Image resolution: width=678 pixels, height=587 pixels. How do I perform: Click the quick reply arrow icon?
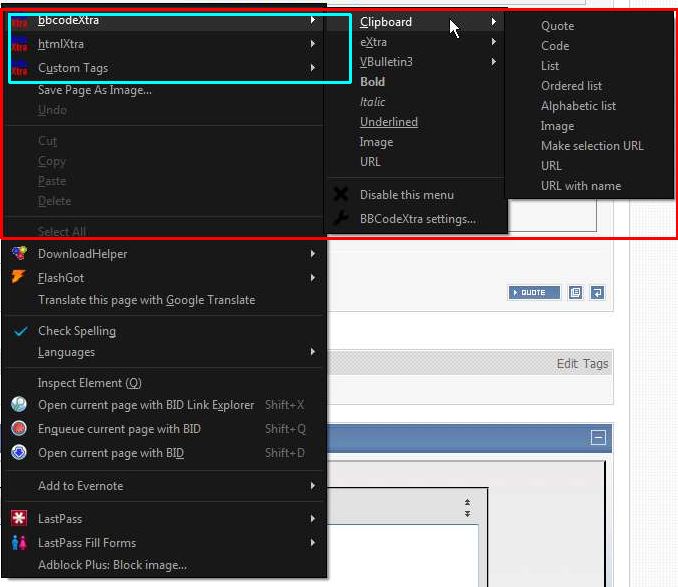[x=597, y=293]
